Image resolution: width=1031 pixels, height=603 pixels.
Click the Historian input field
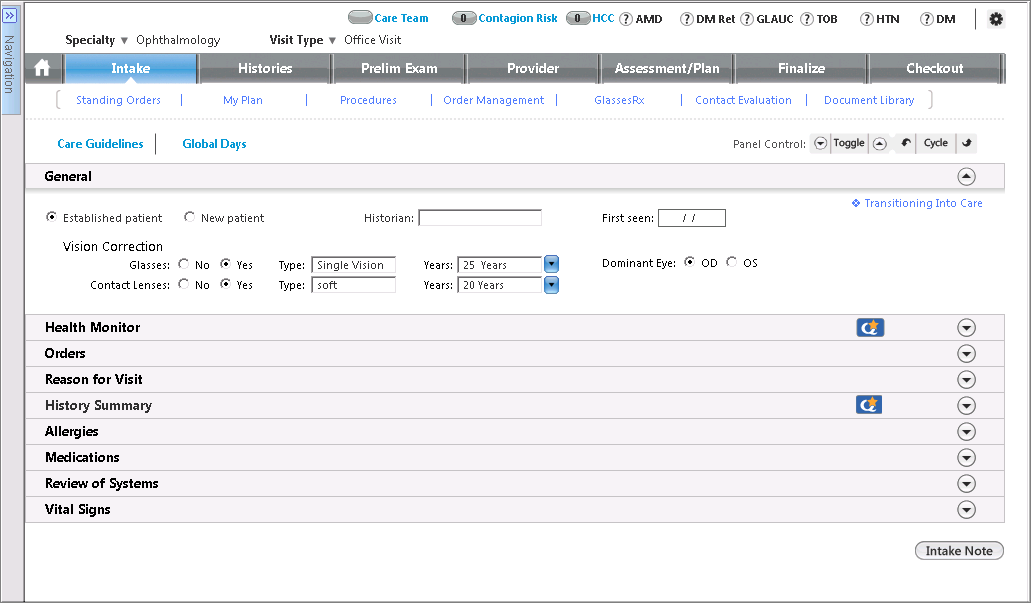[x=480, y=218]
